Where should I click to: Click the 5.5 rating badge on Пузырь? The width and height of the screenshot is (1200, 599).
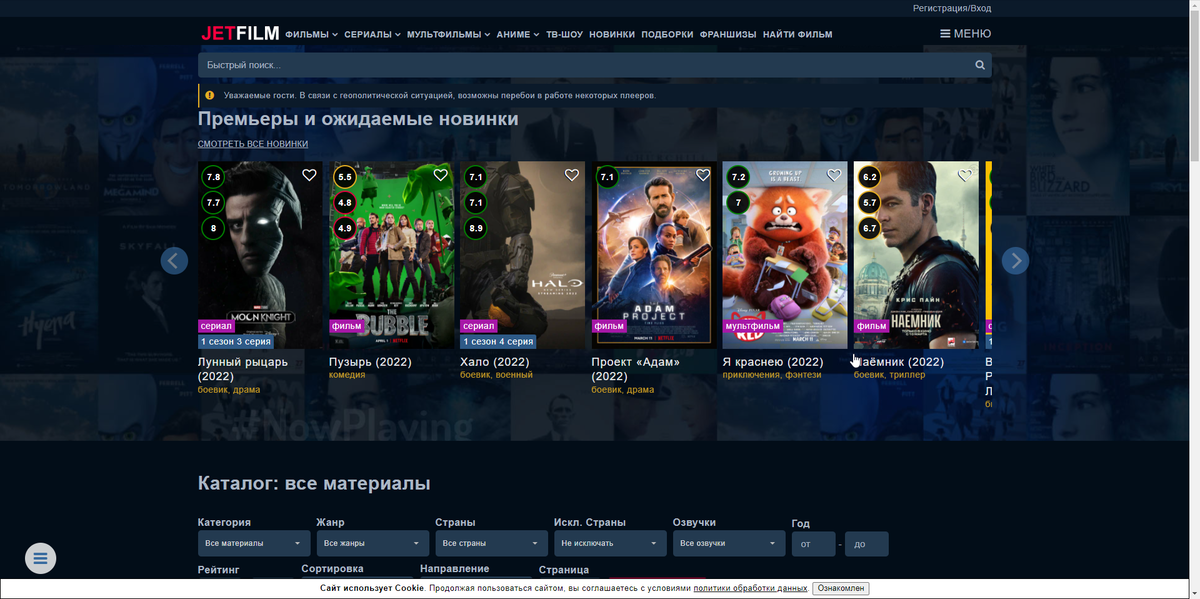(x=345, y=177)
